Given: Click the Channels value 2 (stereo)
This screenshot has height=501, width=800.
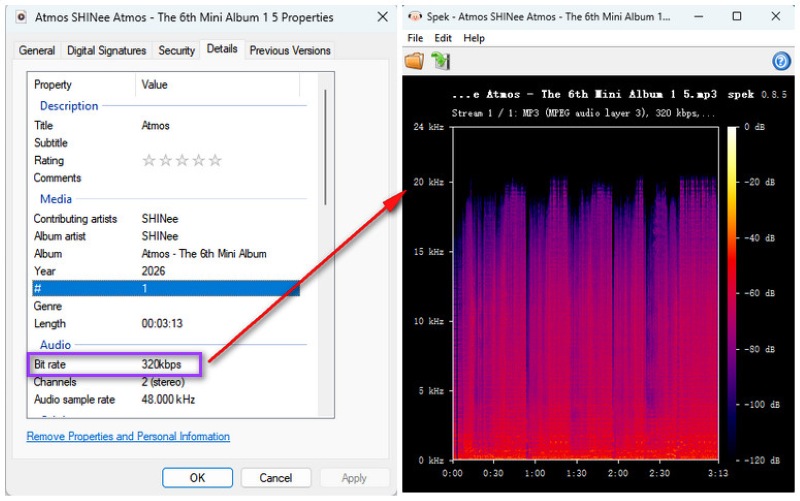Looking at the screenshot, I should (163, 382).
